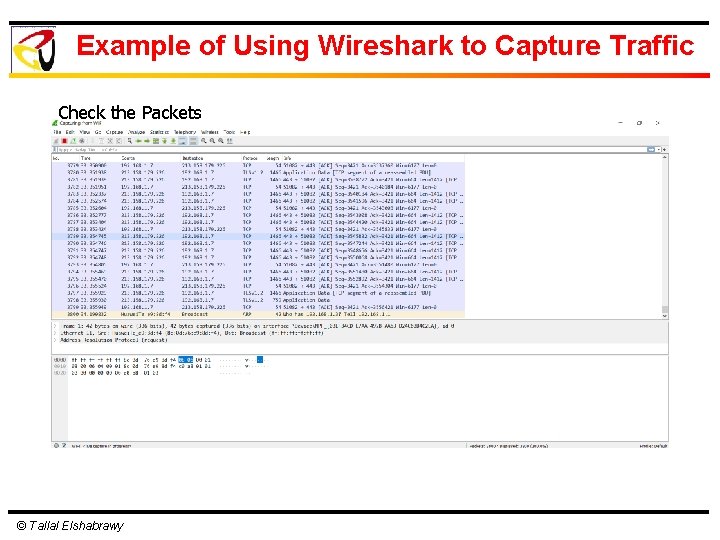This screenshot has width=720, height=540.
Task: Expand the Ethernet II details row
Action: [55, 333]
